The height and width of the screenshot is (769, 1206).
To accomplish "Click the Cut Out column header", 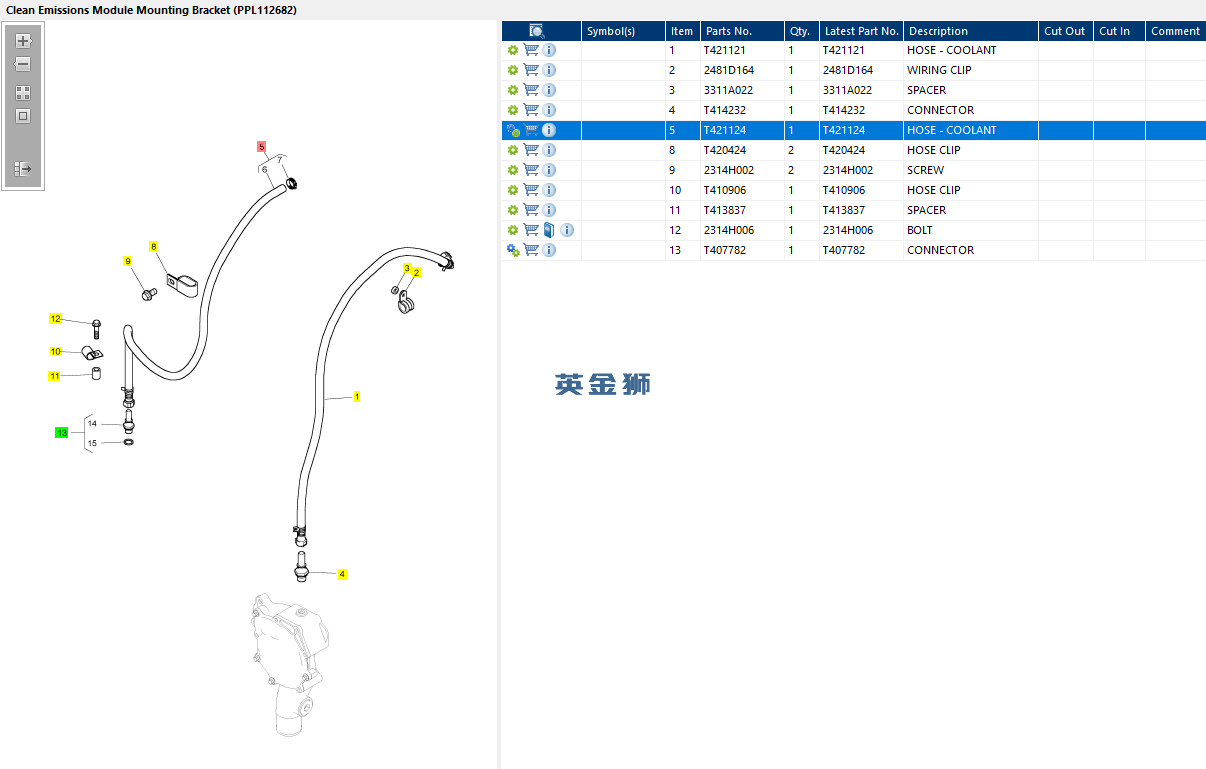I will pos(1066,31).
